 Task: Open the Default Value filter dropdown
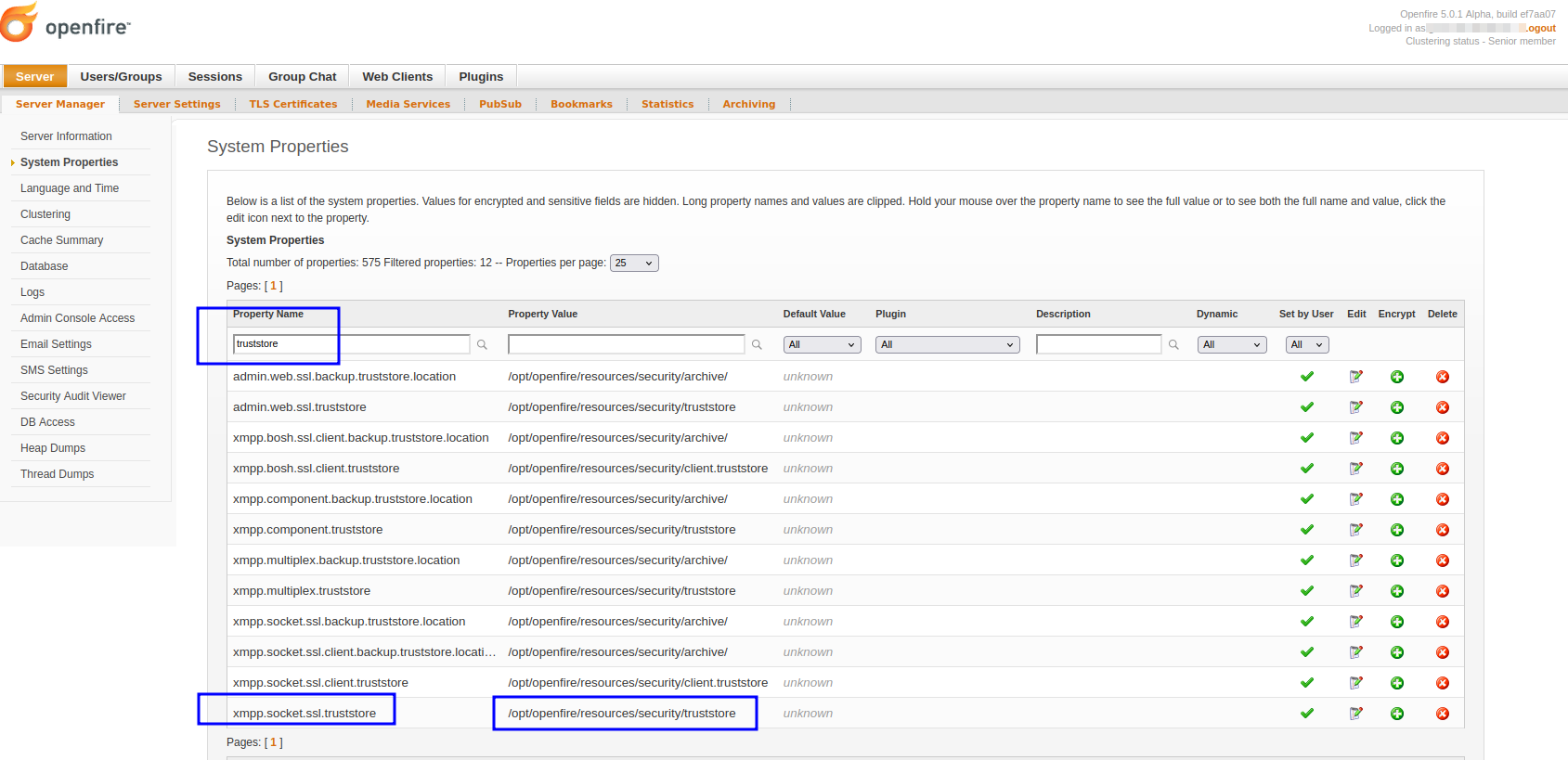tap(822, 344)
